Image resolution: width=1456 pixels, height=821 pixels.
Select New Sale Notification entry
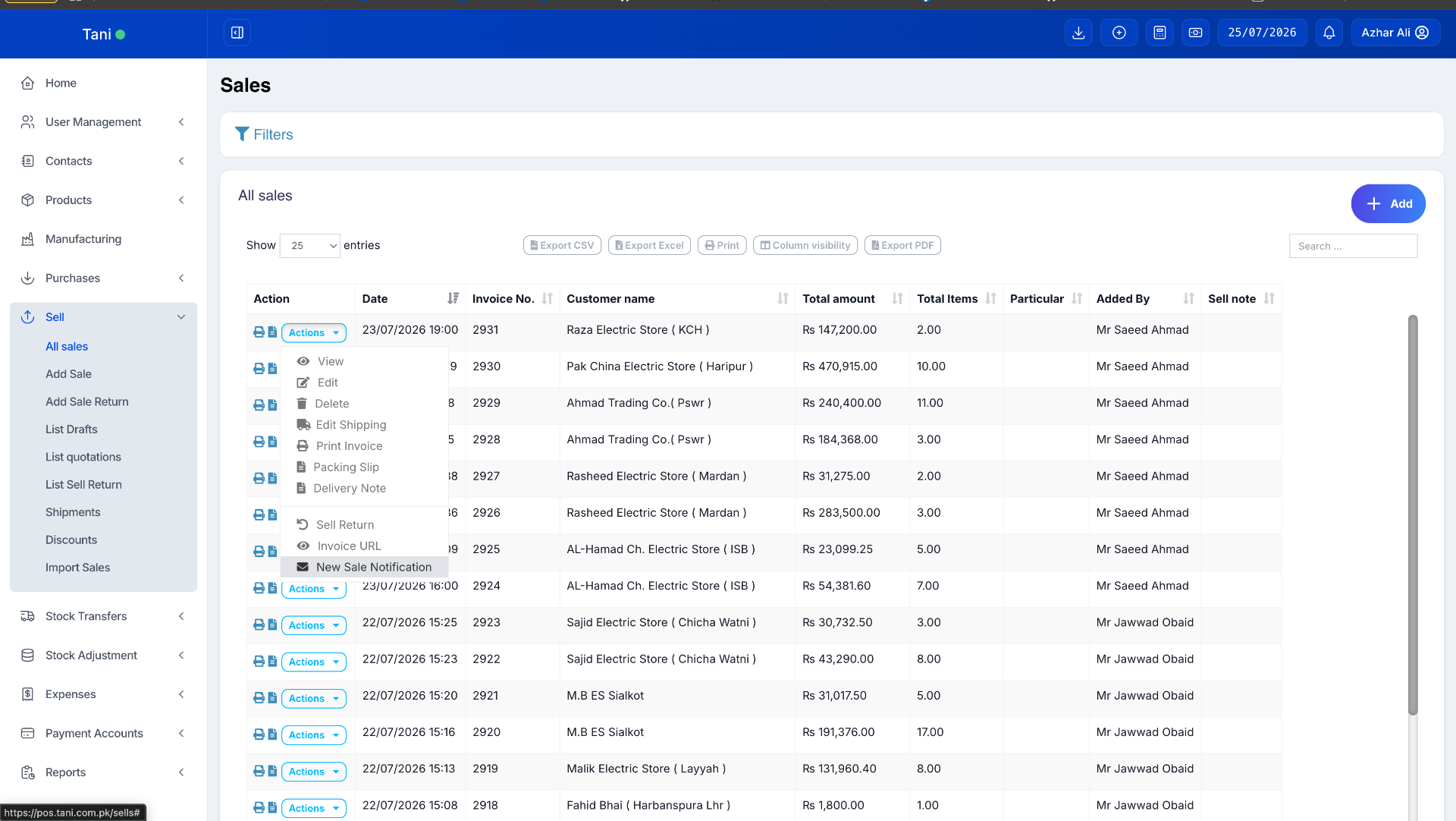[x=364, y=568]
